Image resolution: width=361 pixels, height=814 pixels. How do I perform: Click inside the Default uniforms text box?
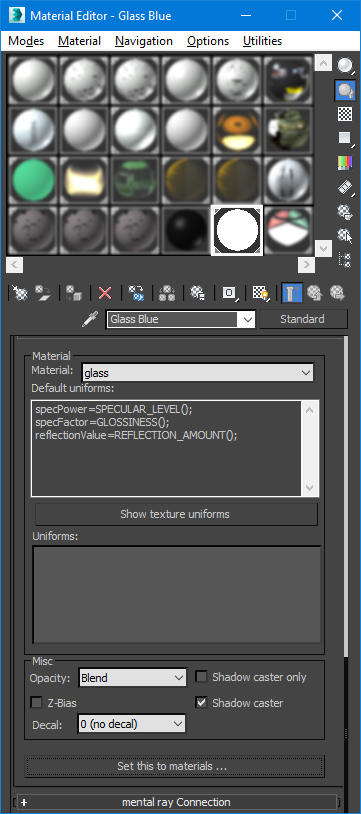pos(167,449)
